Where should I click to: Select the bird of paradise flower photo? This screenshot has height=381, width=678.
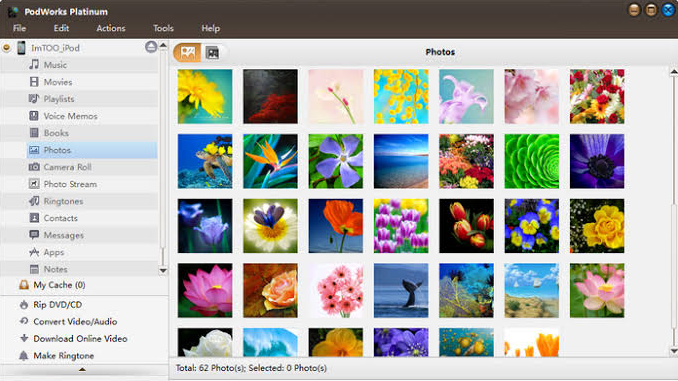270,161
